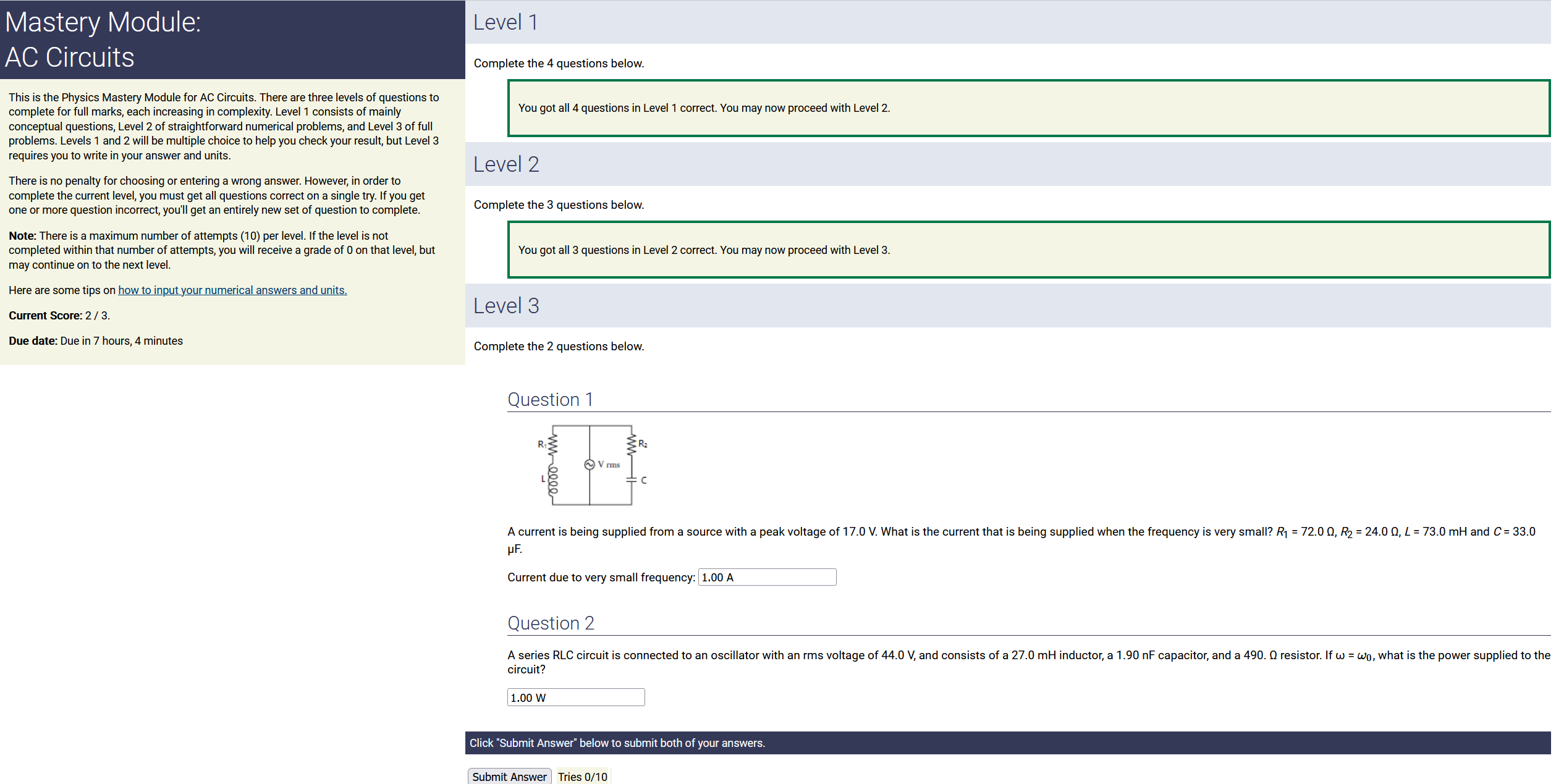1556x784 pixels.
Task: Click the Question 2 power answer field
Action: point(575,697)
